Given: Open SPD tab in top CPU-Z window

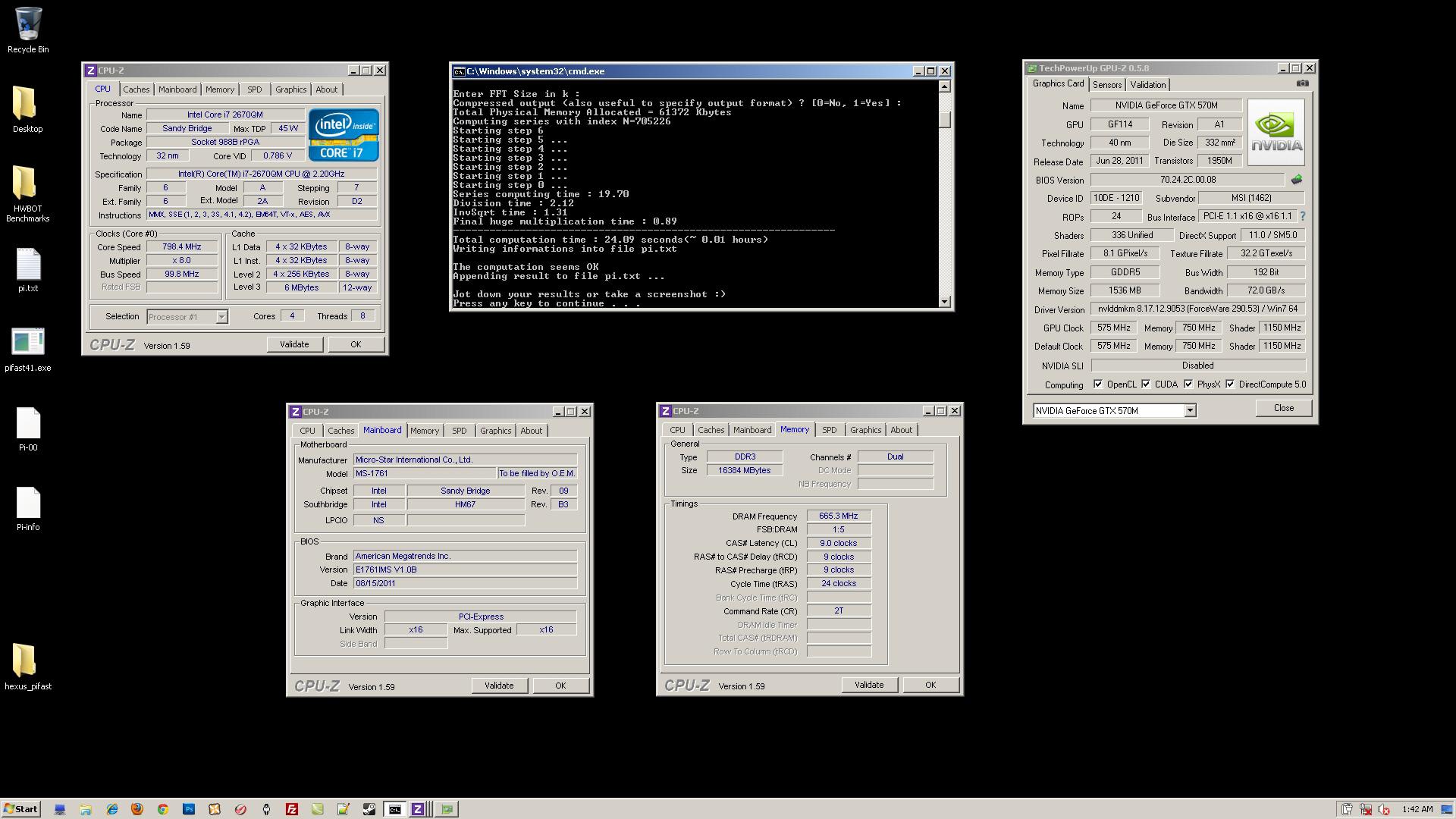Looking at the screenshot, I should click(254, 89).
